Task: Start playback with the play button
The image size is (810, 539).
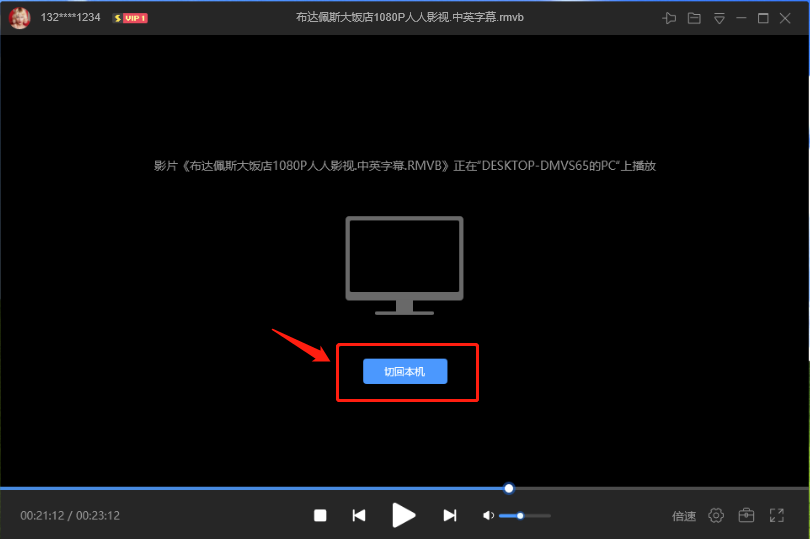Action: [403, 515]
